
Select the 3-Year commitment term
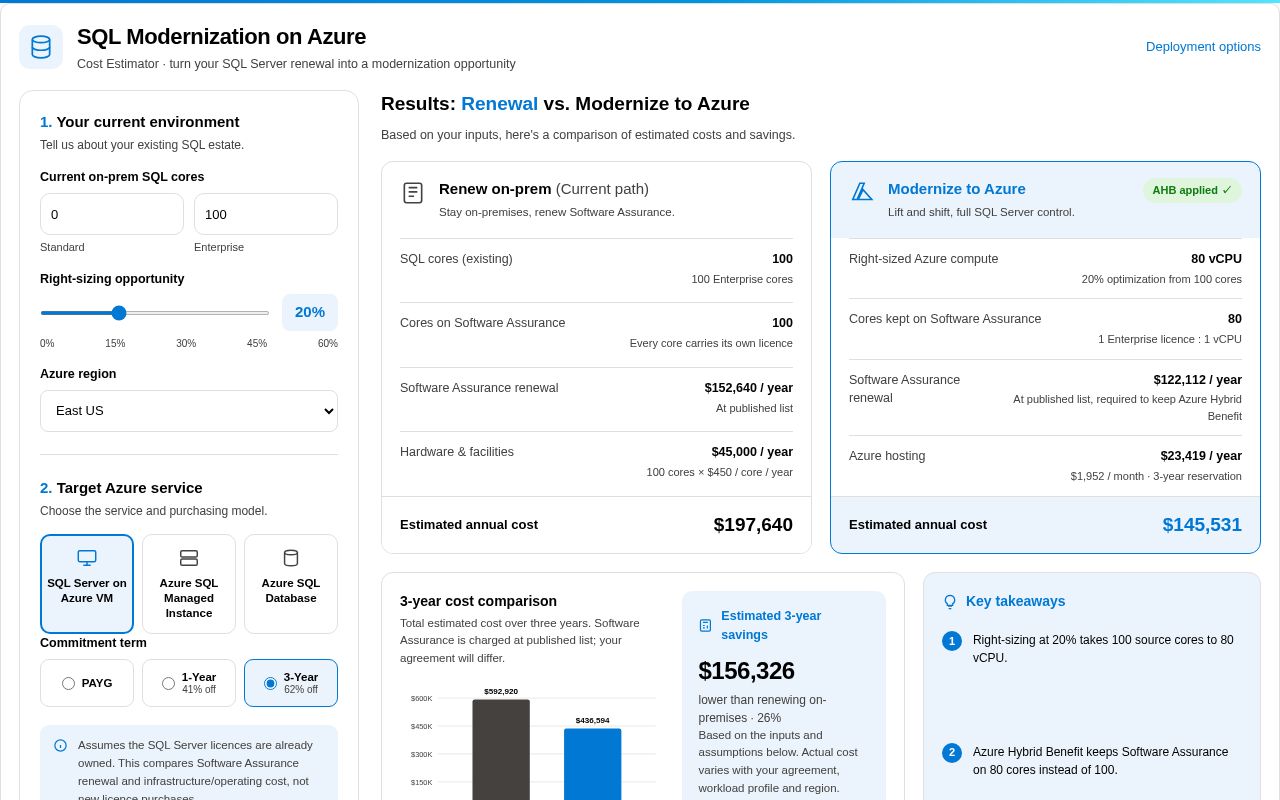click(291, 683)
